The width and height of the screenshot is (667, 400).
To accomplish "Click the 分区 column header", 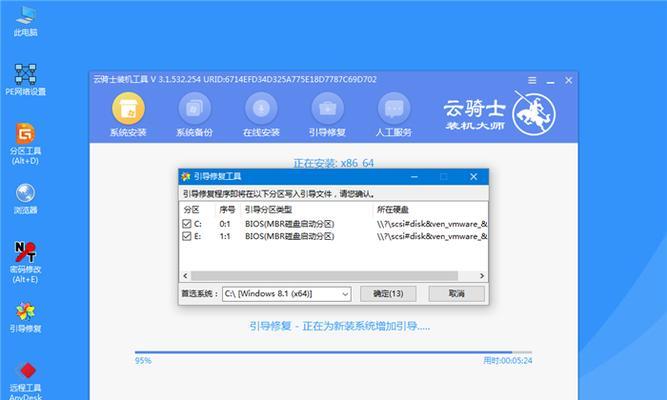I will tap(191, 209).
